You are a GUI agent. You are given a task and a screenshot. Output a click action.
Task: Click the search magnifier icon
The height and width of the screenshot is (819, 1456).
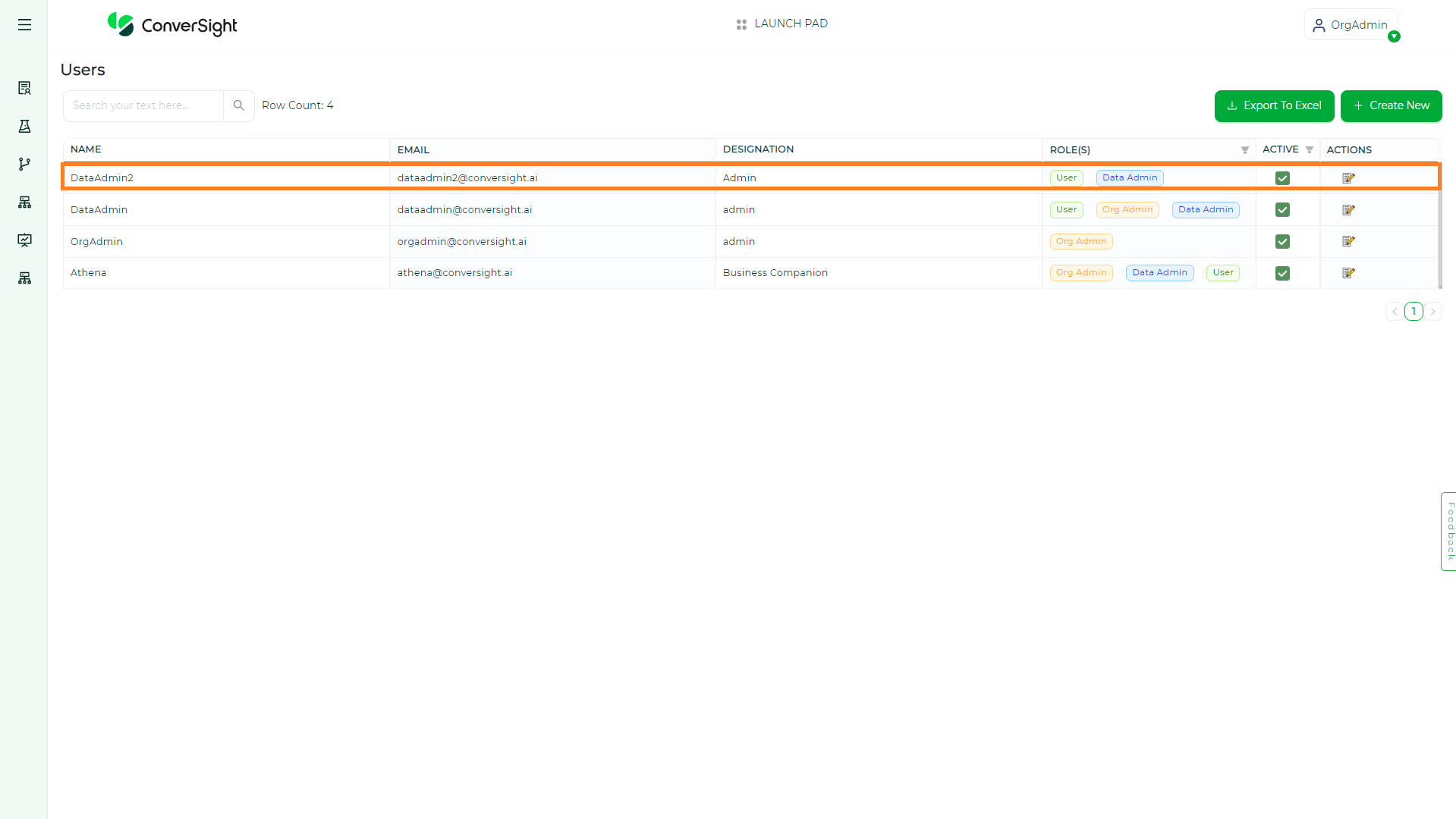(238, 105)
